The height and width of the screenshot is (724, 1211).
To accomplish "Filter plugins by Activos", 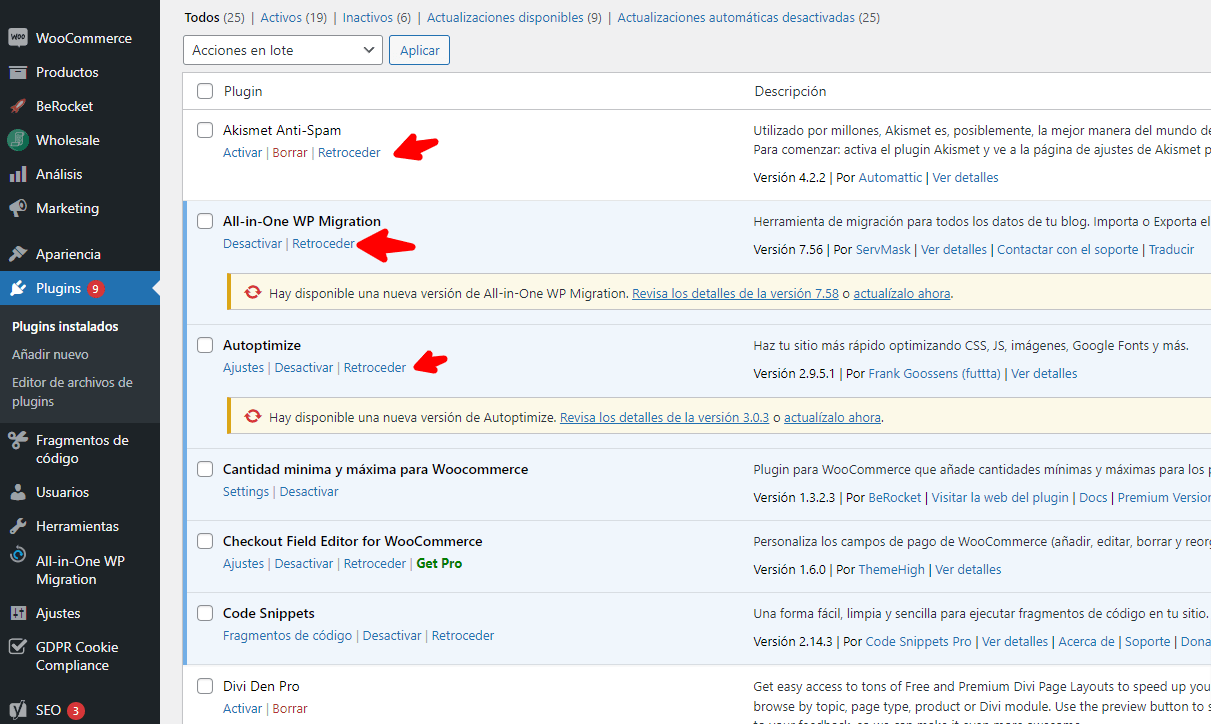I will coord(280,18).
